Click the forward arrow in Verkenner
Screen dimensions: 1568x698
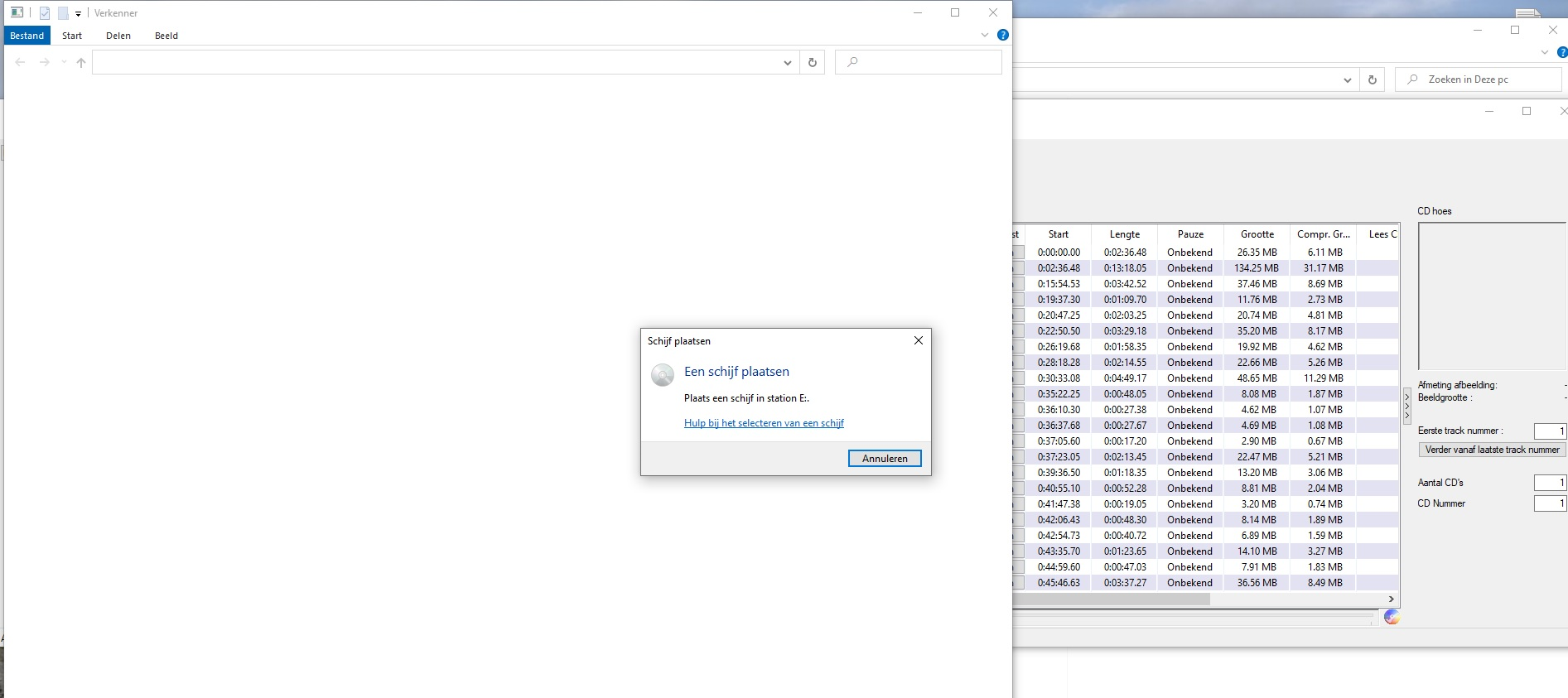45,62
